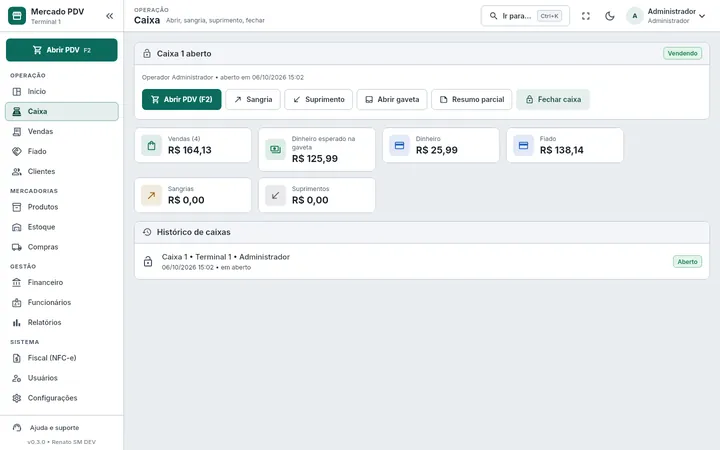720x450 pixels.
Task: Click the Usuários people icon
Action: coord(17,378)
